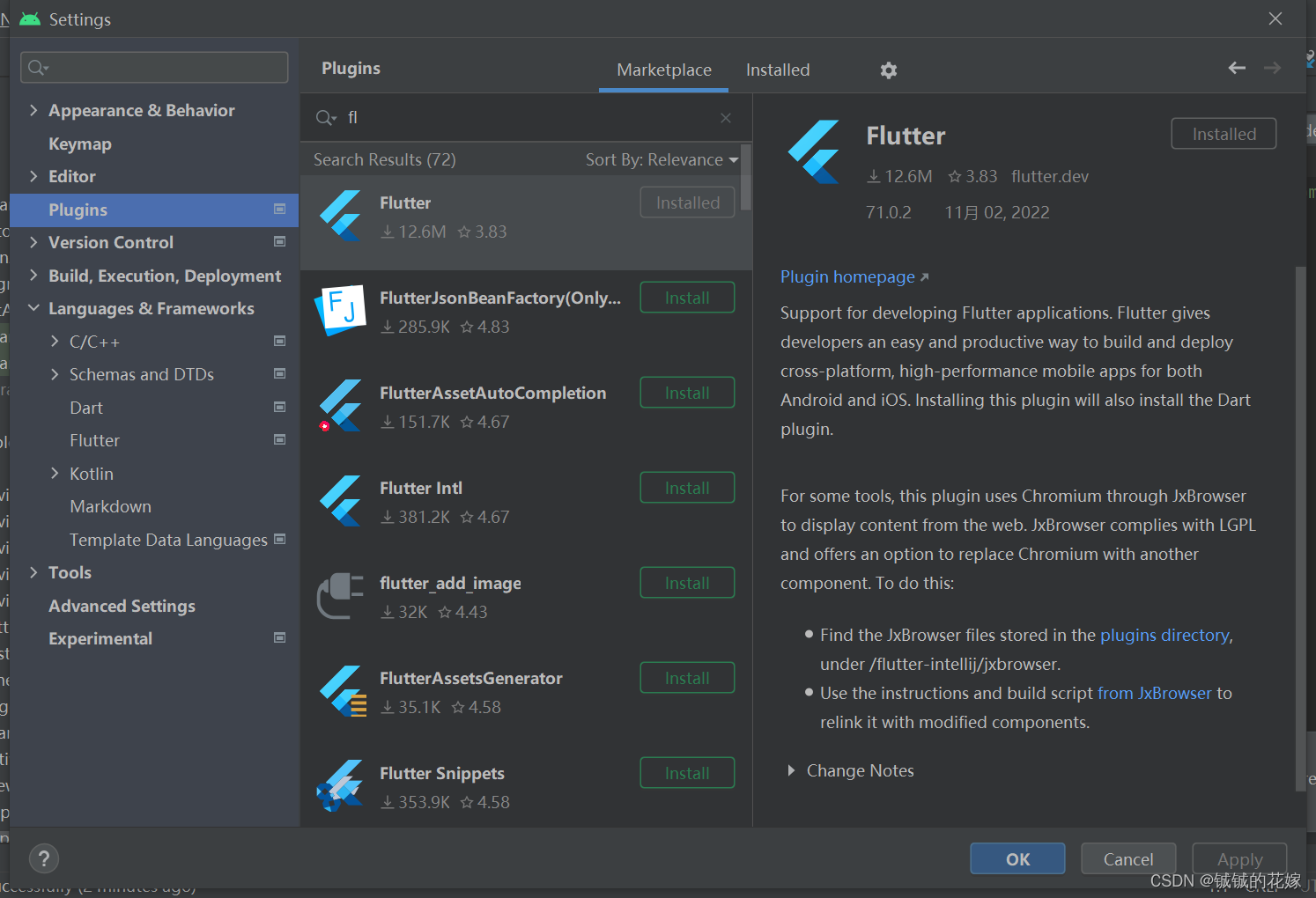Click the project-level icon beside Flutter setting
Viewport: 1316px width, 898px height.
click(x=279, y=439)
